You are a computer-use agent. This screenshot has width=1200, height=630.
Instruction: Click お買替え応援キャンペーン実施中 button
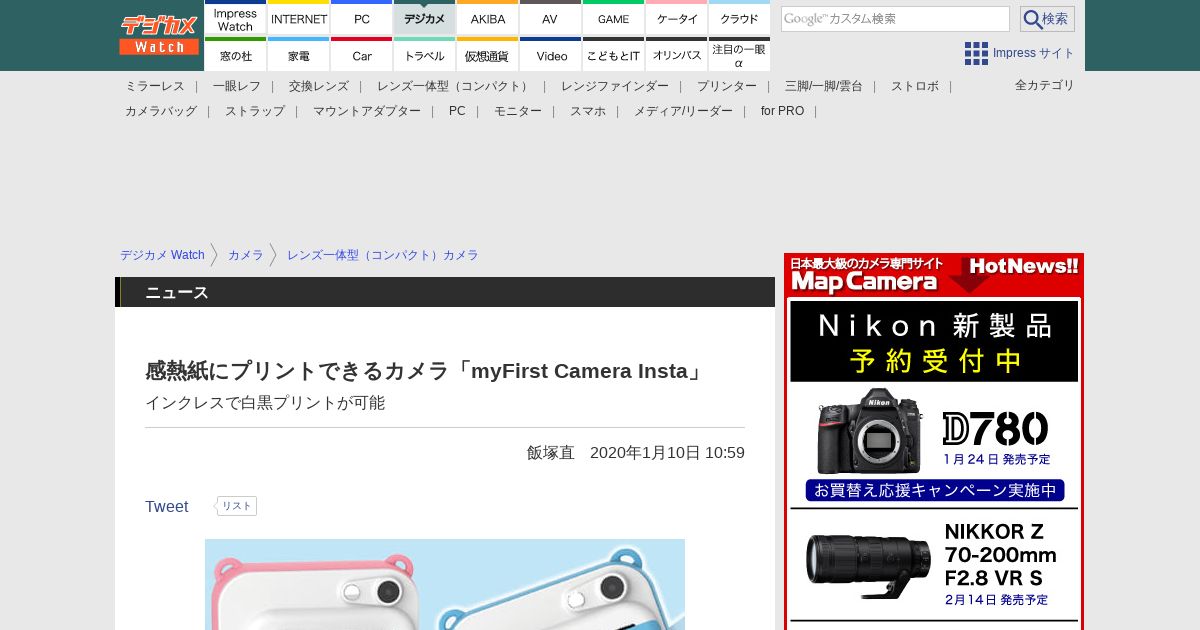coord(935,490)
